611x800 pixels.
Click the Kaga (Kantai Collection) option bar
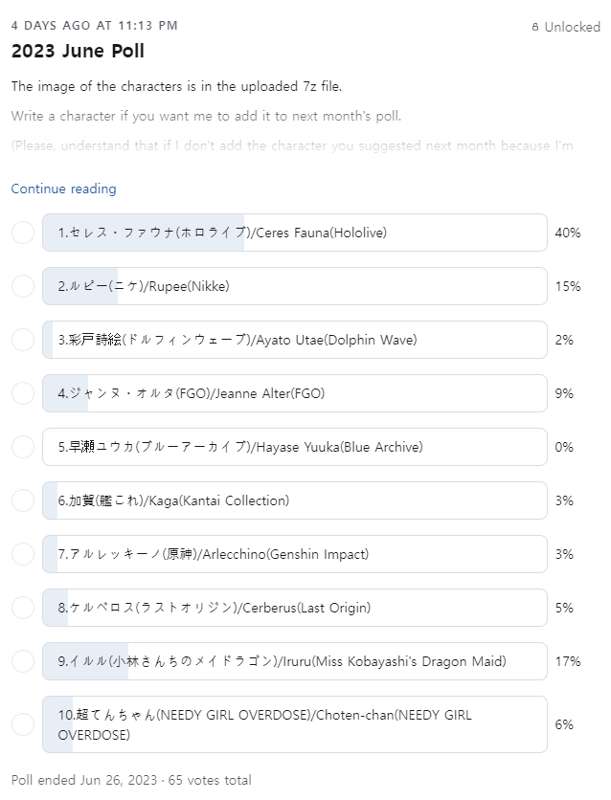(x=295, y=500)
